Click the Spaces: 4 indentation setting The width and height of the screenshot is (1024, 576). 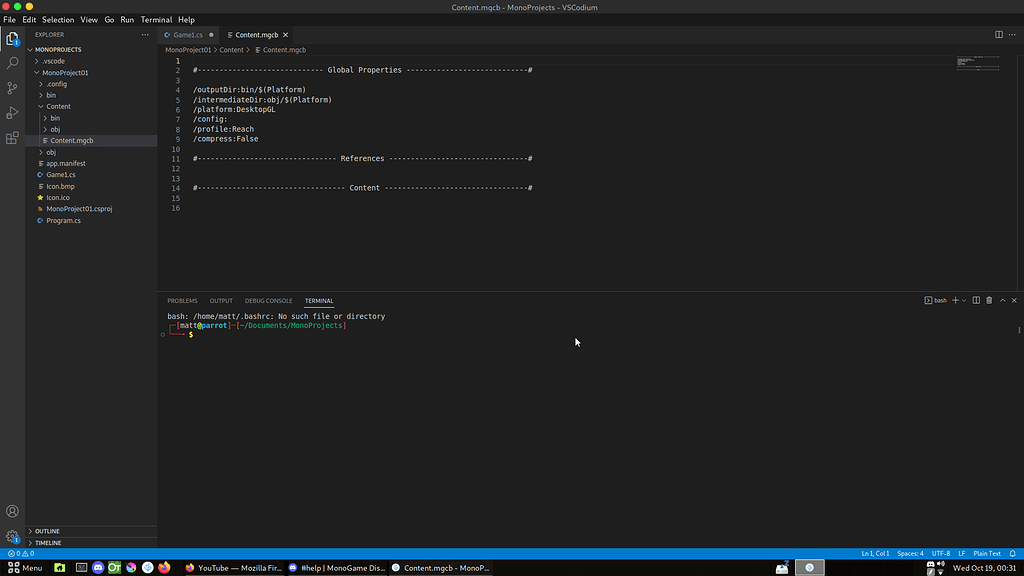(910, 553)
